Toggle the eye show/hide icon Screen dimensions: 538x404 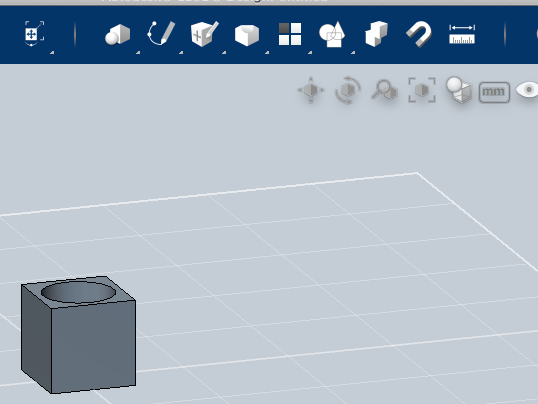tap(526, 90)
